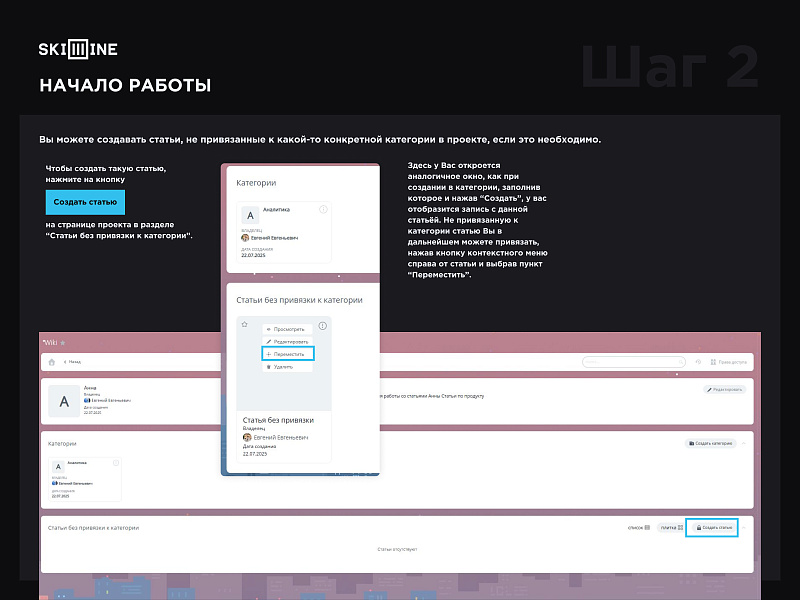Viewport: 800px width, 600px height.
Task: Click the Статьи отсутствуют message
Action: coord(397,549)
